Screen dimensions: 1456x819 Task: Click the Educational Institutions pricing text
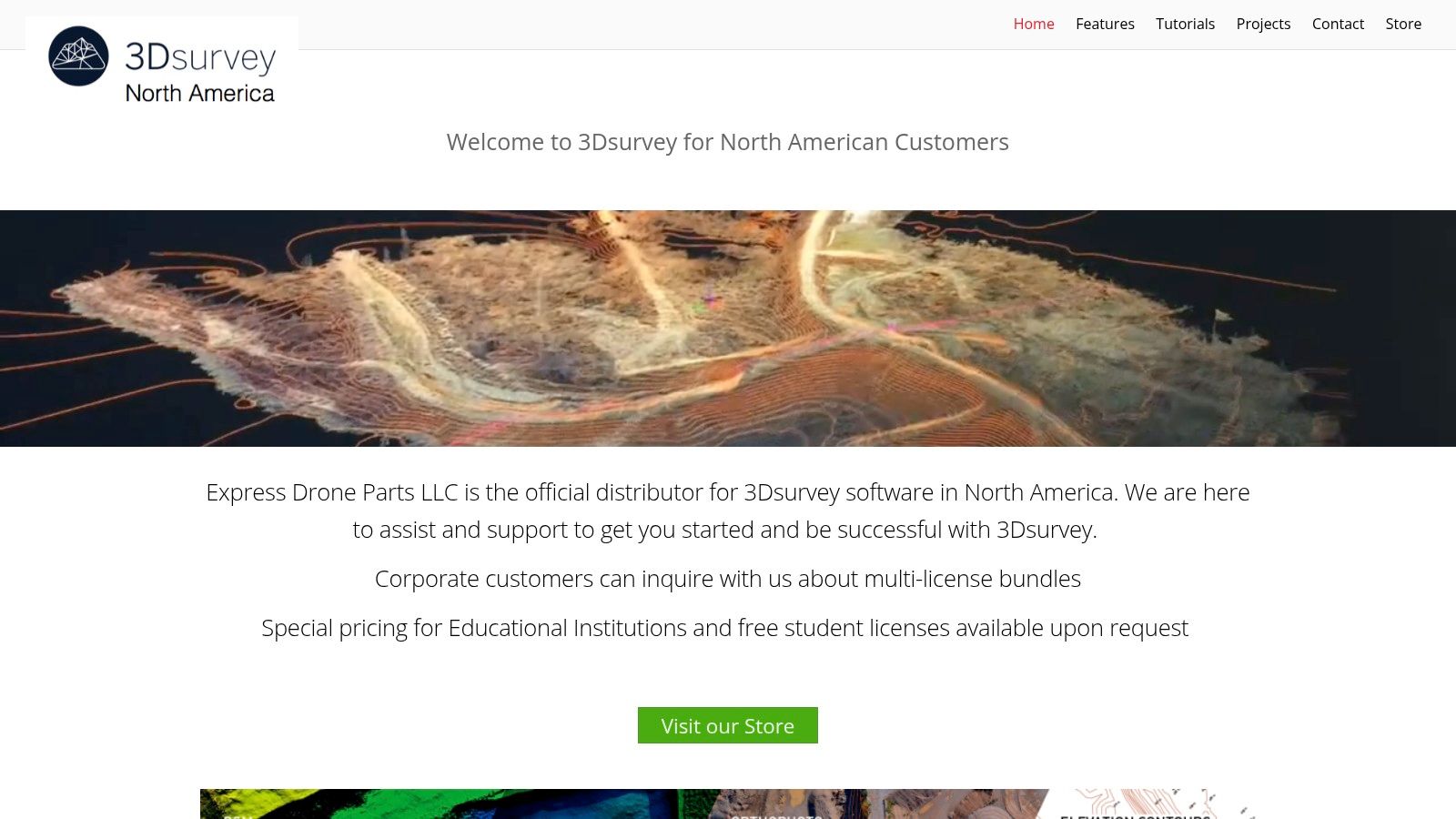(x=724, y=628)
